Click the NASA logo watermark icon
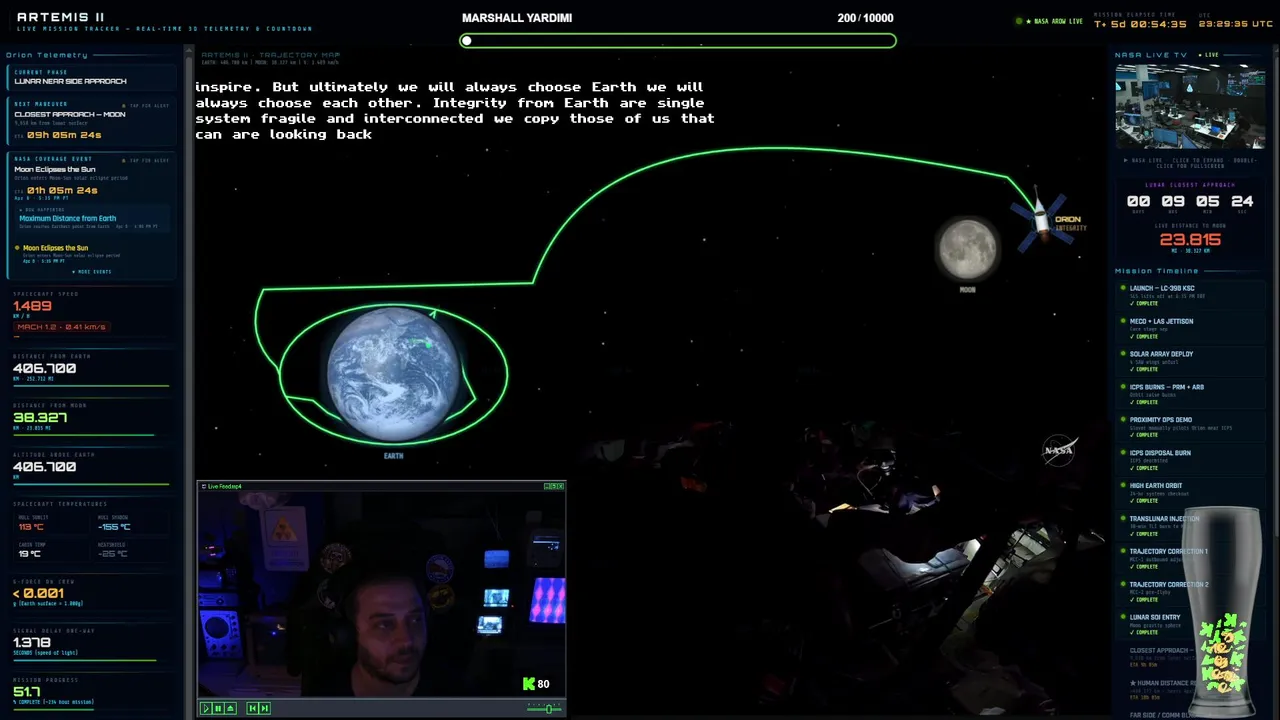1280x720 pixels. pyautogui.click(x=1059, y=450)
